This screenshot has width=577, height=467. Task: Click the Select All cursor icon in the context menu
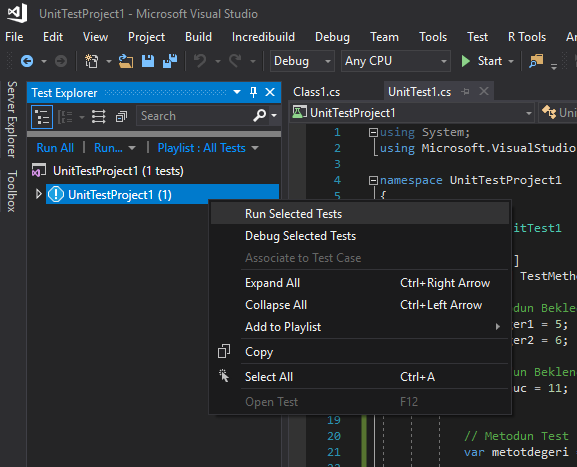tap(224, 376)
